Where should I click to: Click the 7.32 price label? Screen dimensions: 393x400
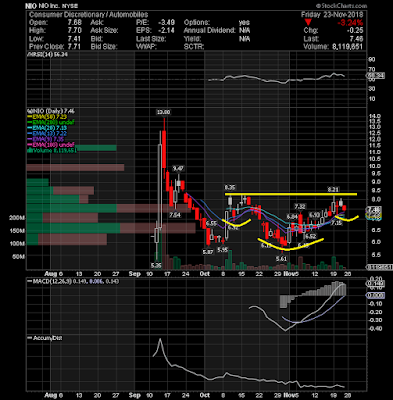tap(300, 207)
